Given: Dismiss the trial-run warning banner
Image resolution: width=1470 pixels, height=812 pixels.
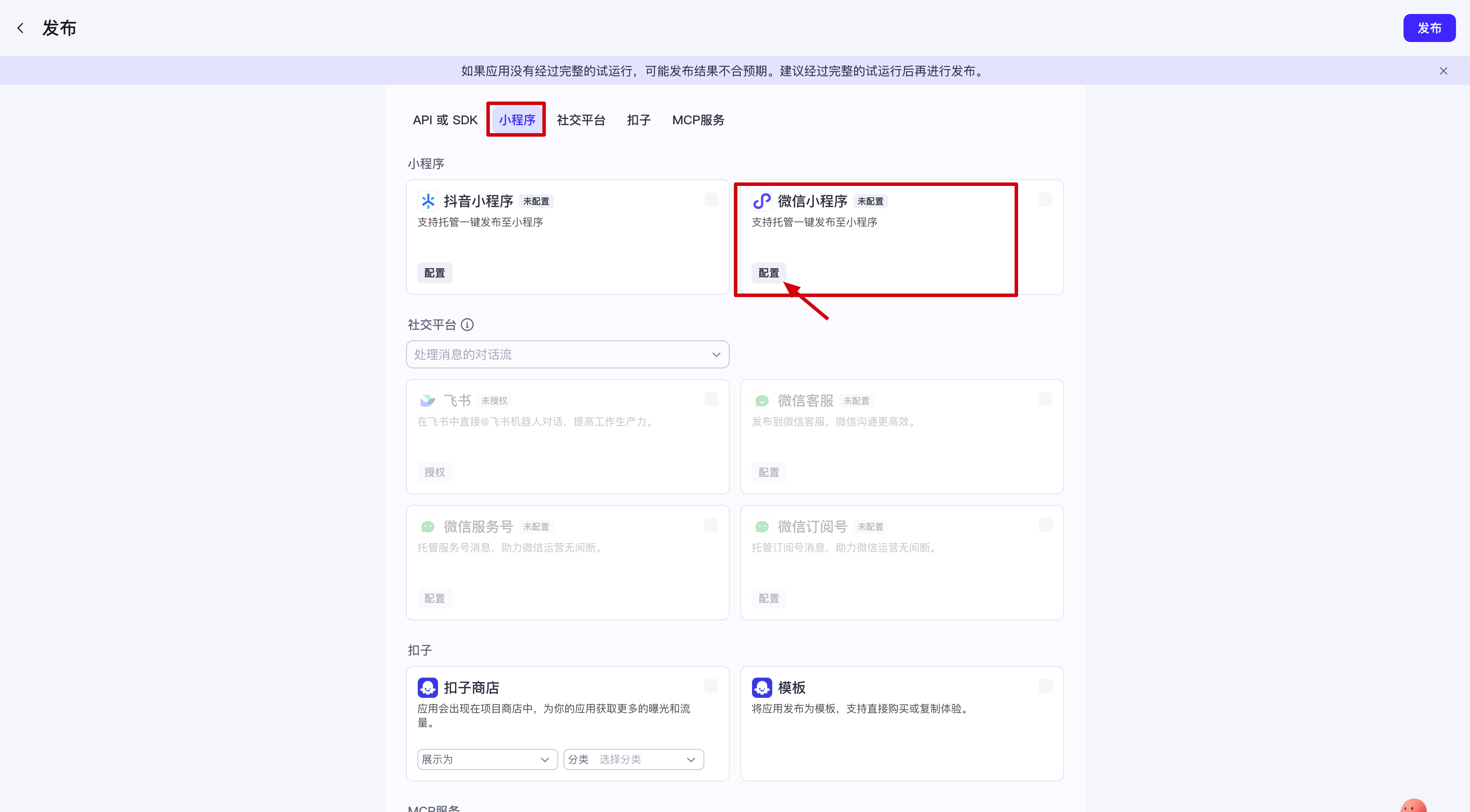Looking at the screenshot, I should pyautogui.click(x=1443, y=71).
